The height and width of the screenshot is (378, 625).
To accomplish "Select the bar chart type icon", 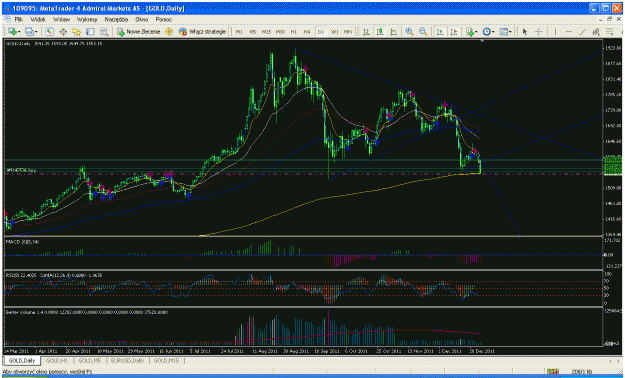I will click(366, 32).
